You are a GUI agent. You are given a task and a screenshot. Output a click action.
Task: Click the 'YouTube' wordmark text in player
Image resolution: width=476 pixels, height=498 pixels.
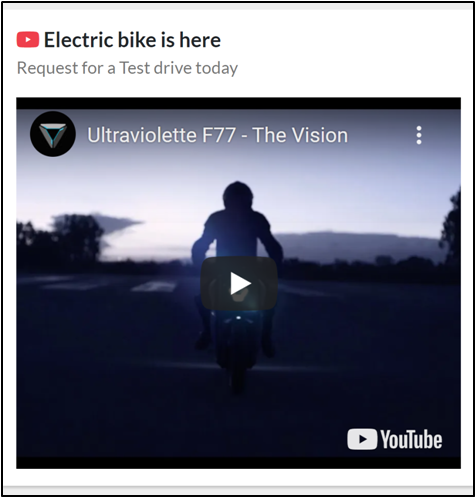click(411, 440)
